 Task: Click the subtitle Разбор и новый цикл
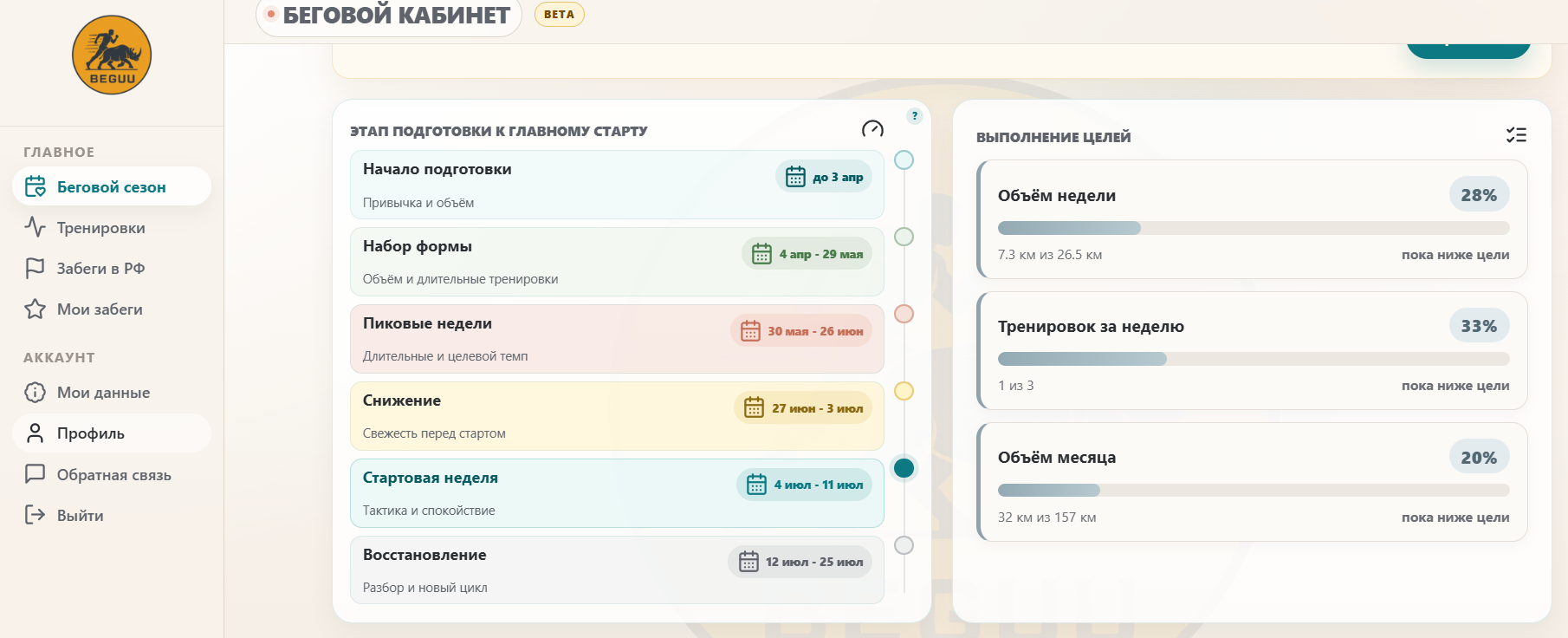(425, 588)
